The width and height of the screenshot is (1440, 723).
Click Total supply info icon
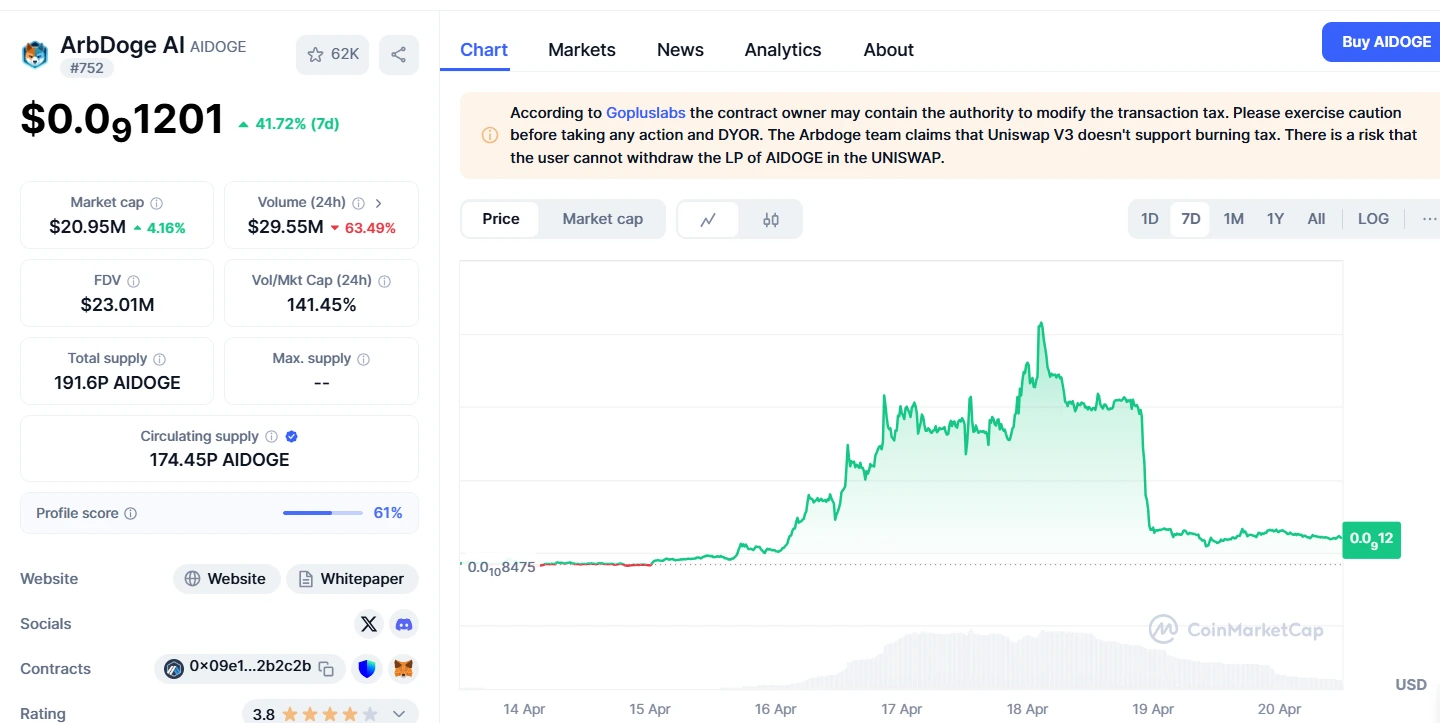(160, 359)
